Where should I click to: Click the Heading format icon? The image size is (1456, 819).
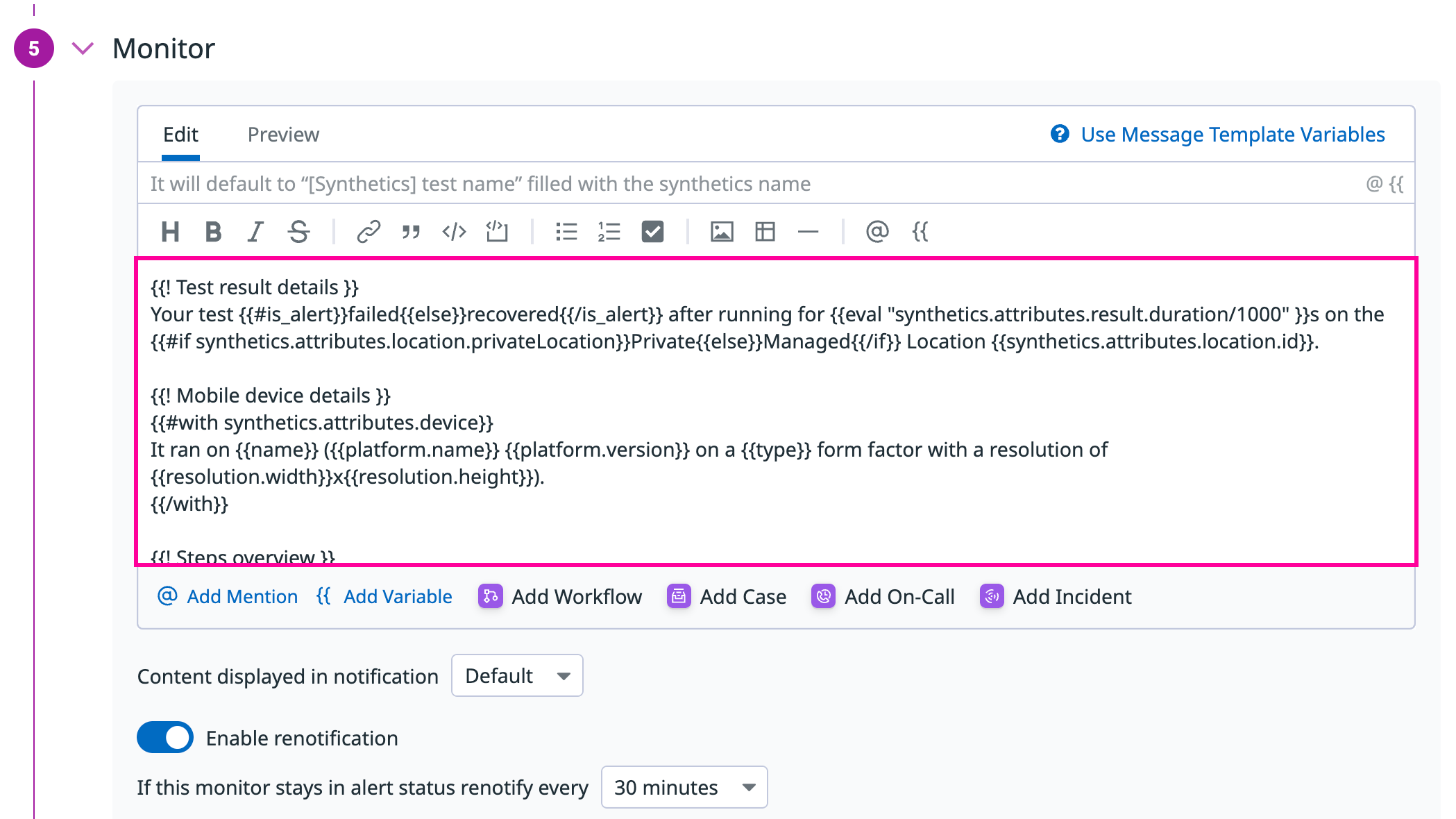170,232
